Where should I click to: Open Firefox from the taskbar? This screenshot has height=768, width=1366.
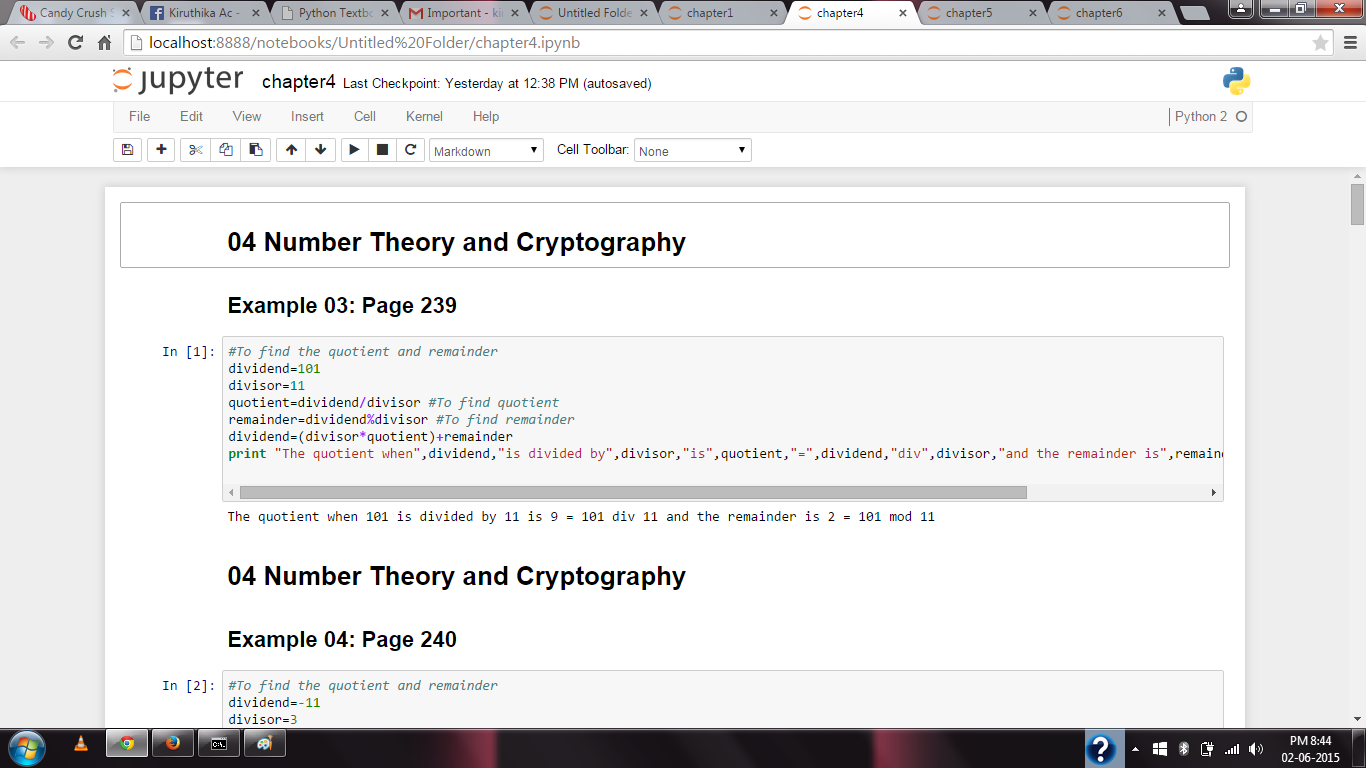[173, 744]
